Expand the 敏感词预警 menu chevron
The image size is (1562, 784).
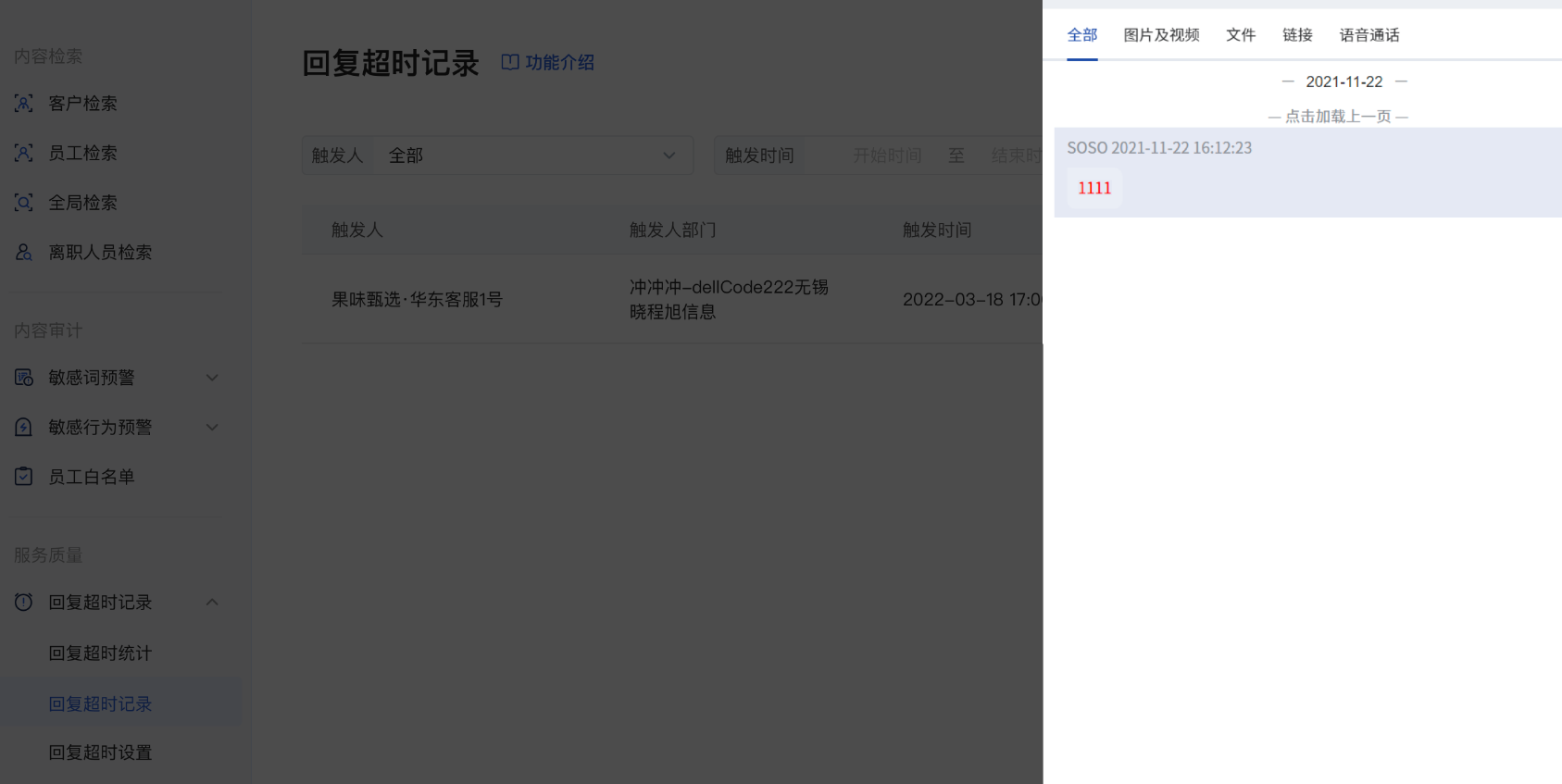[212, 378]
